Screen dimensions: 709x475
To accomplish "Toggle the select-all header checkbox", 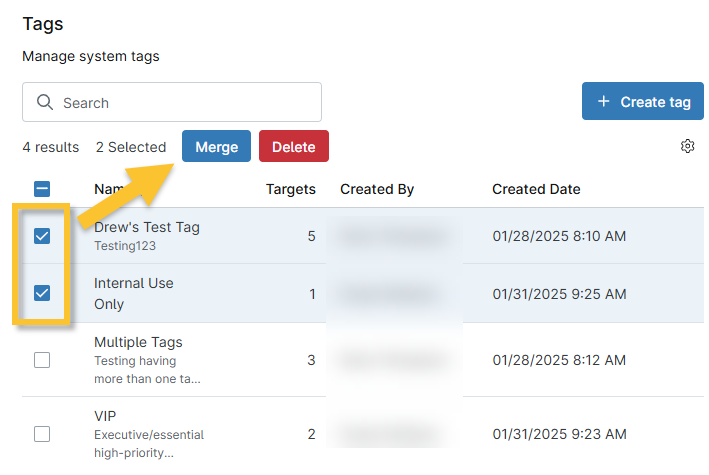I will 42,189.
